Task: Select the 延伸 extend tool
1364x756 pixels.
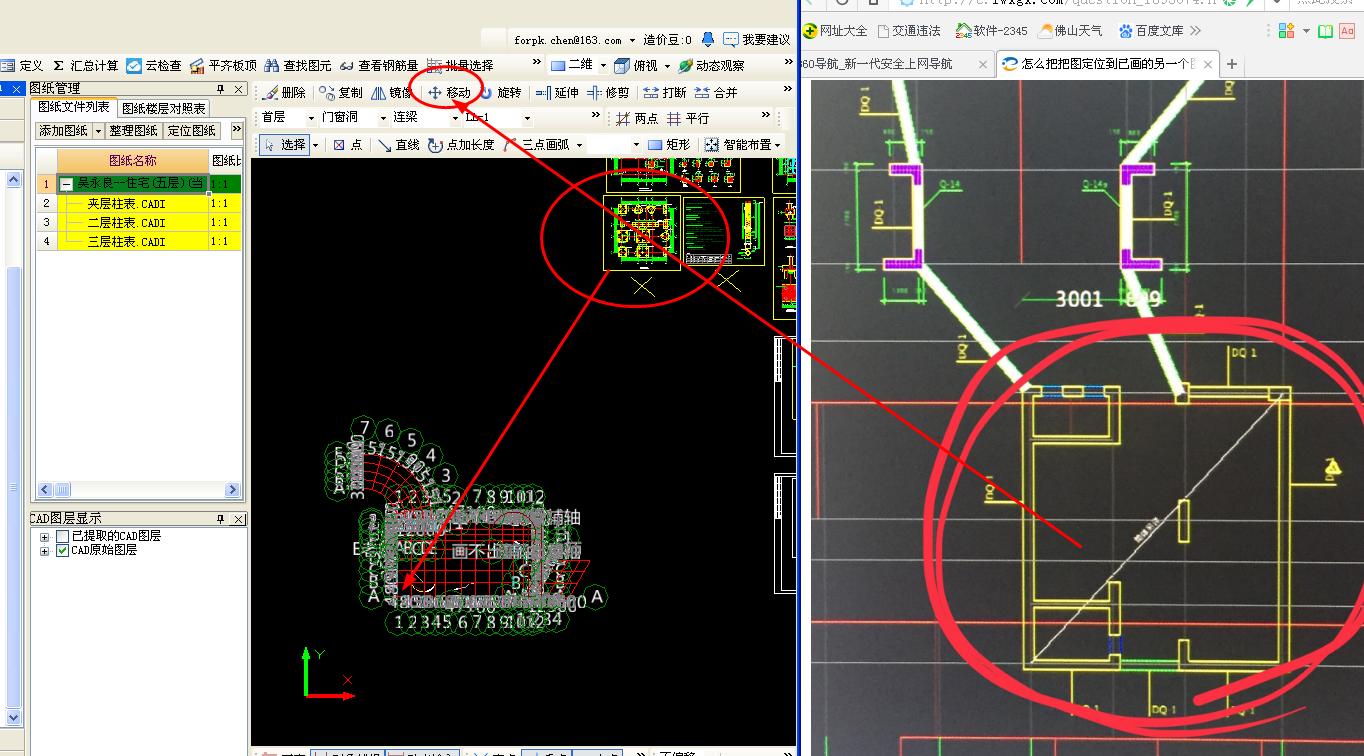Action: pyautogui.click(x=557, y=92)
